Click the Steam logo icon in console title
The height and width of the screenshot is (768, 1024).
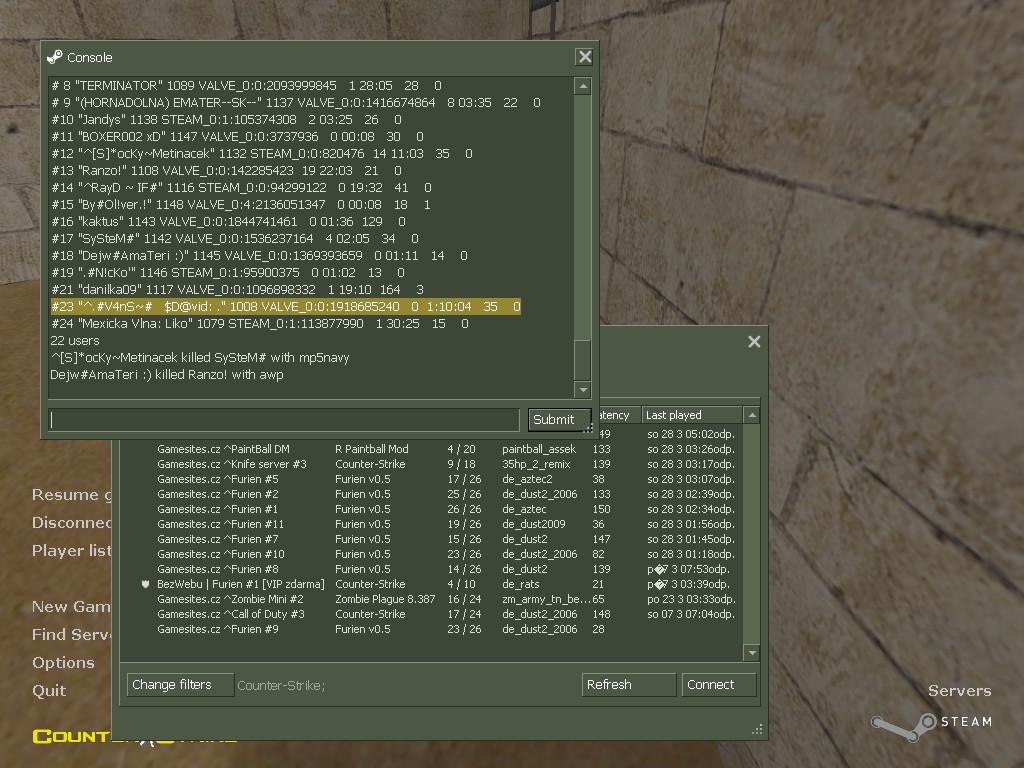tap(55, 57)
